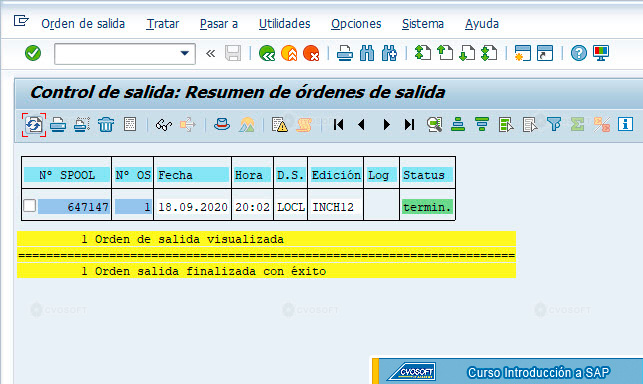The height and width of the screenshot is (384, 643).
Task: Click the green checkmark Enter button
Action: pos(33,53)
